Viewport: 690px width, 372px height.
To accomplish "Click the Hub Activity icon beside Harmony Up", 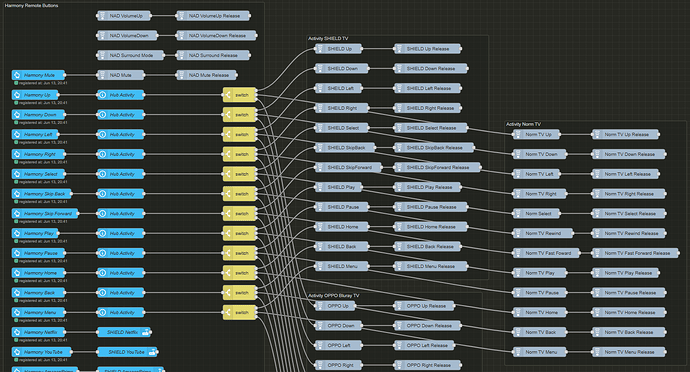I will (102, 95).
